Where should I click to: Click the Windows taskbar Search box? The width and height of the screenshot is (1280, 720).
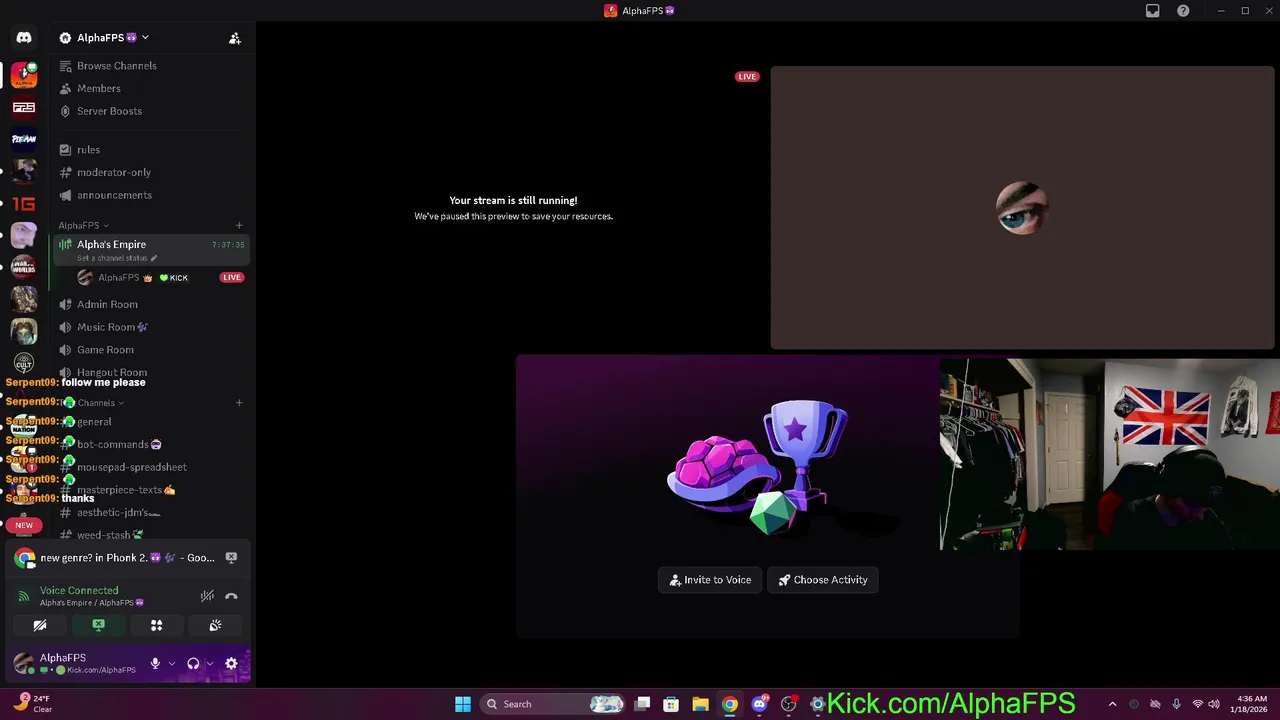(x=554, y=704)
